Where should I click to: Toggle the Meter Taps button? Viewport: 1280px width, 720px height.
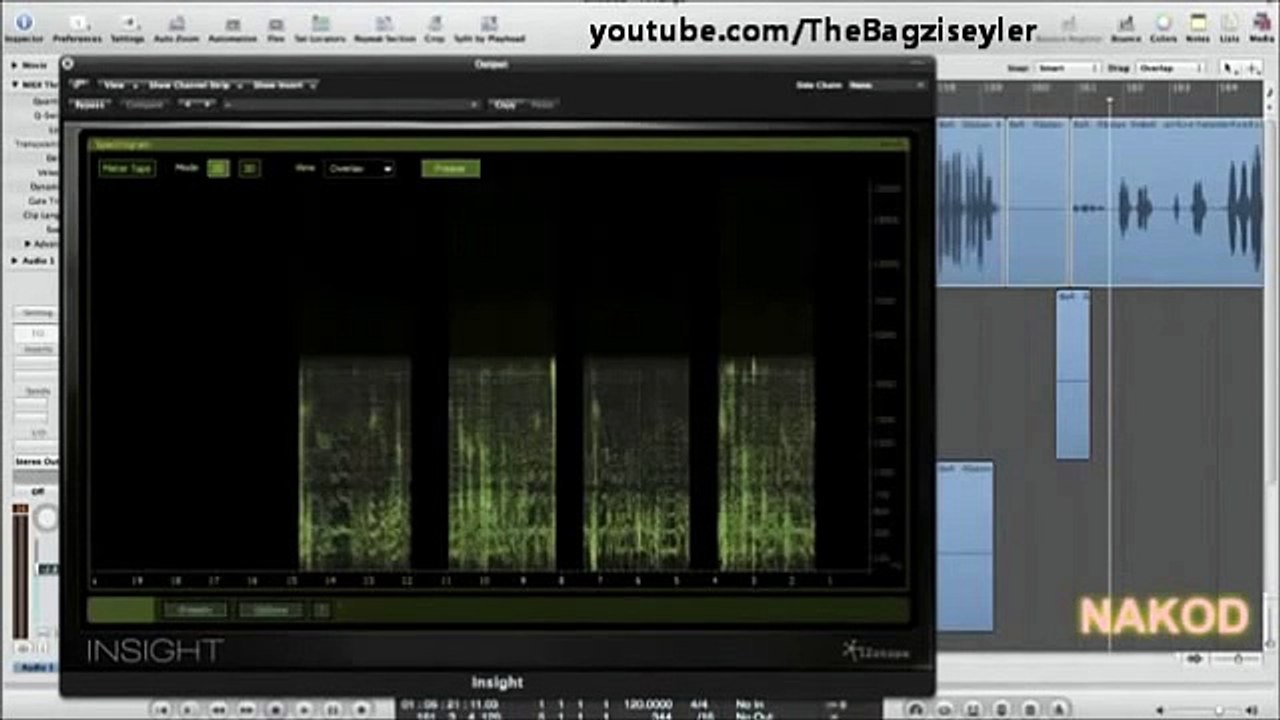click(127, 168)
